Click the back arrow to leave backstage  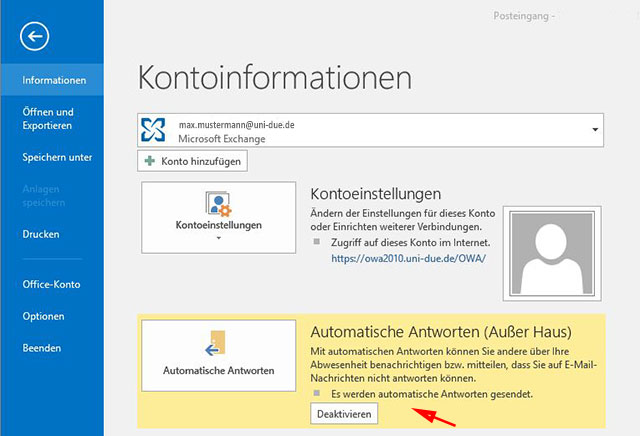pyautogui.click(x=35, y=37)
